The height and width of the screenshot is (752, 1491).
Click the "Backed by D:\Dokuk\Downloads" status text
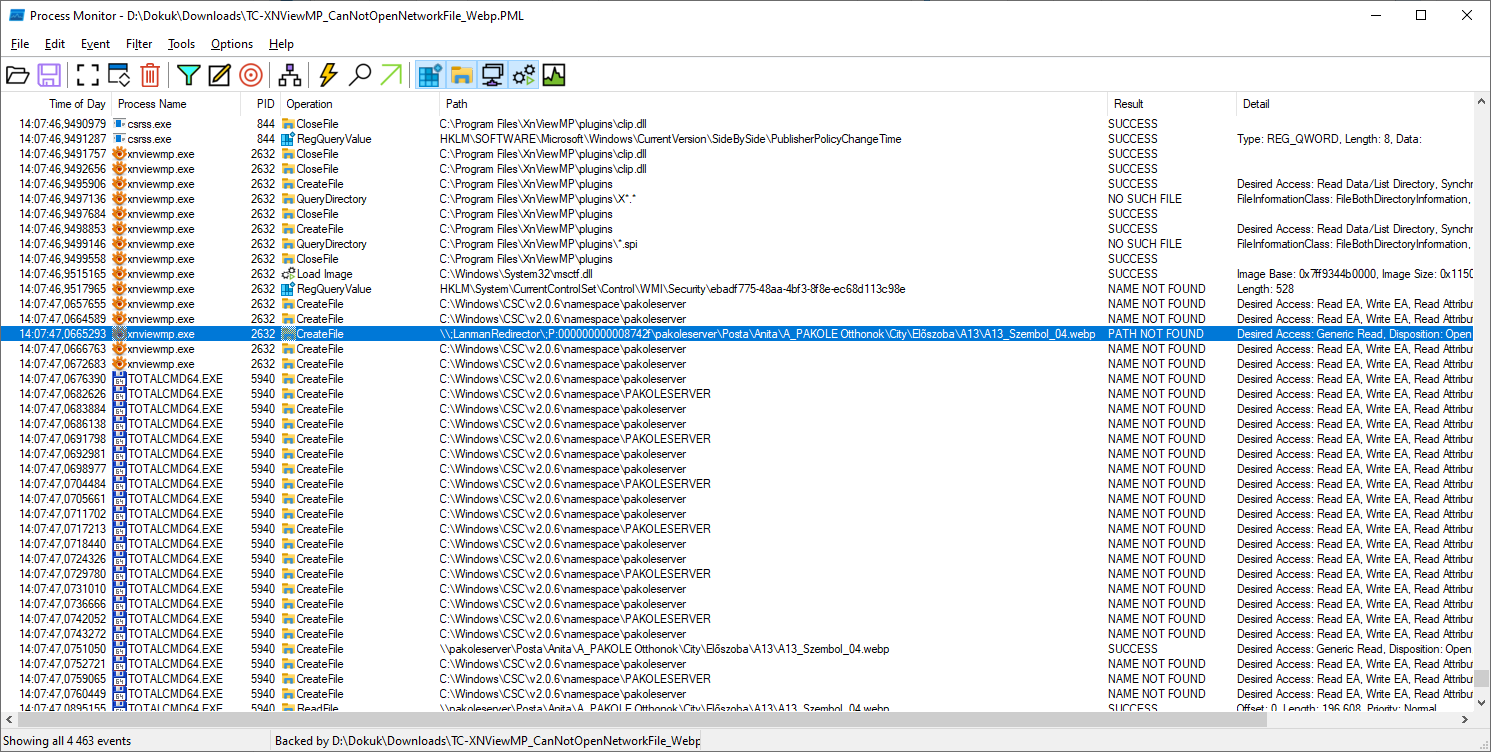click(488, 741)
